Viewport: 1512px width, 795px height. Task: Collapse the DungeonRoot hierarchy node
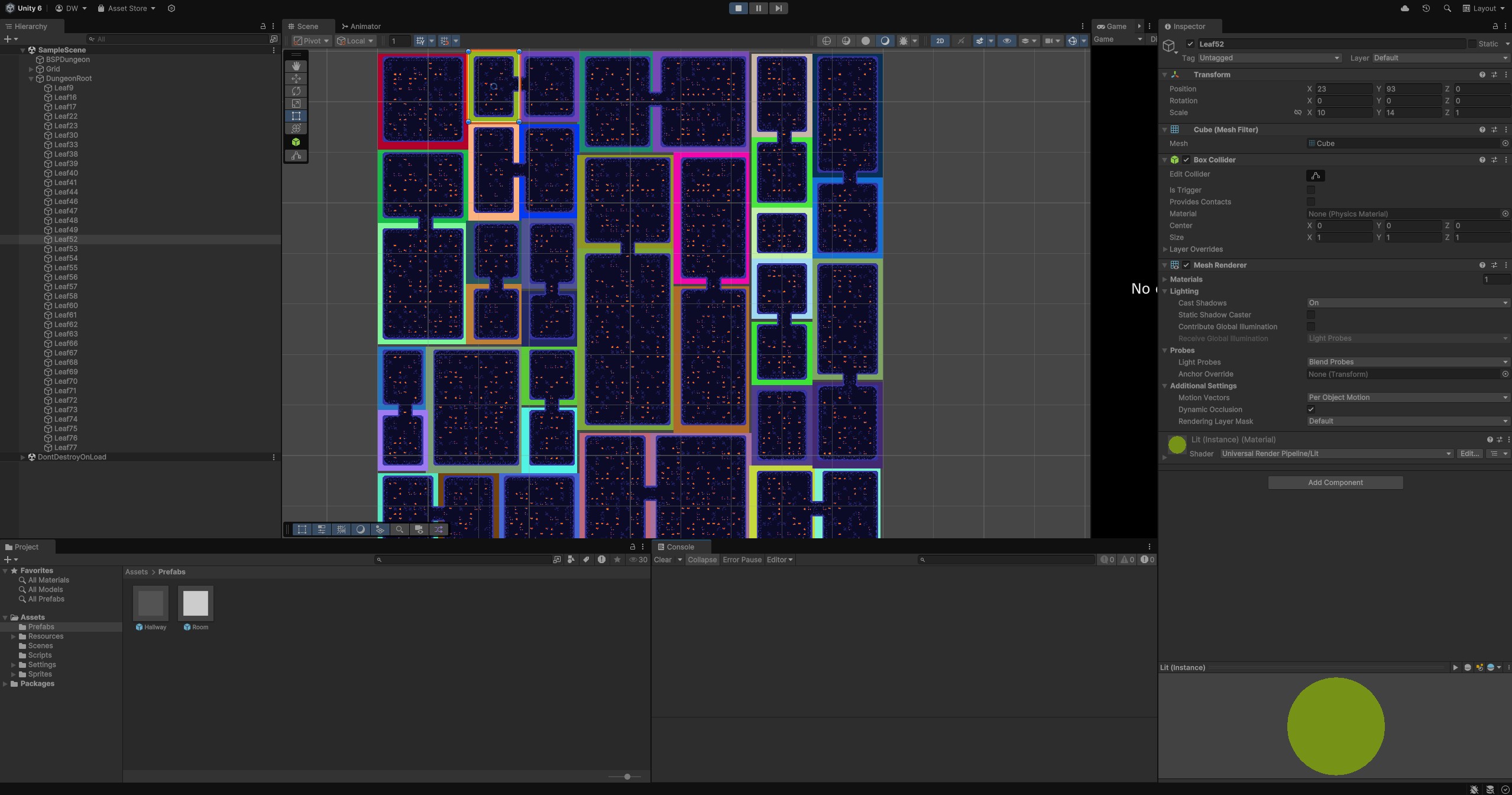tap(31, 79)
